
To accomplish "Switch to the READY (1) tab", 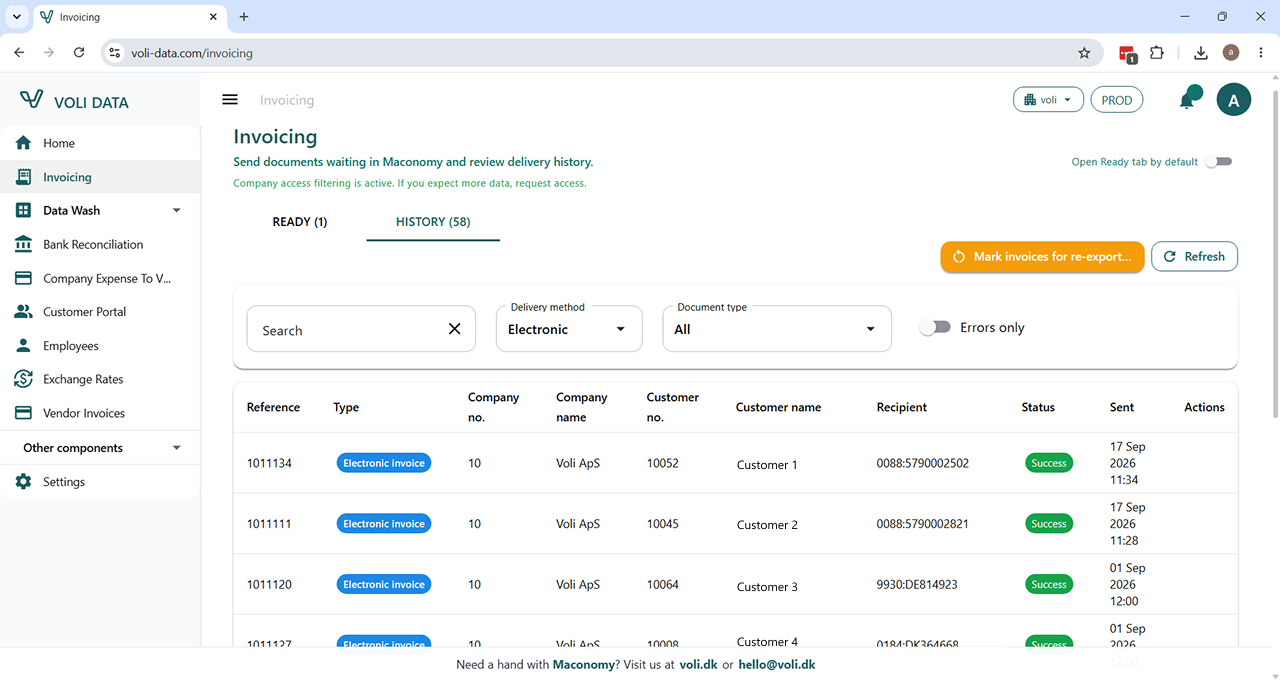I will point(300,222).
